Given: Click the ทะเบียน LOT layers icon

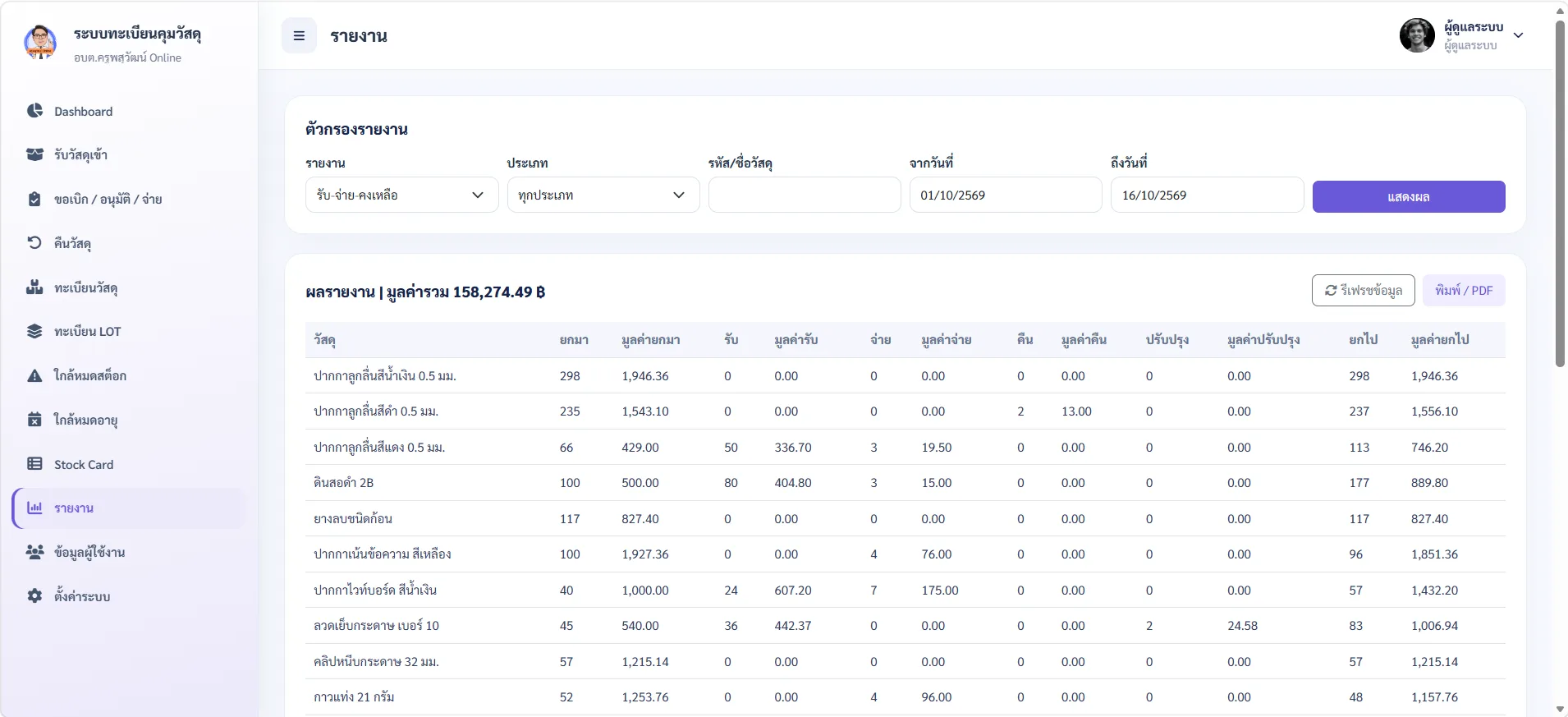Looking at the screenshot, I should 34,331.
